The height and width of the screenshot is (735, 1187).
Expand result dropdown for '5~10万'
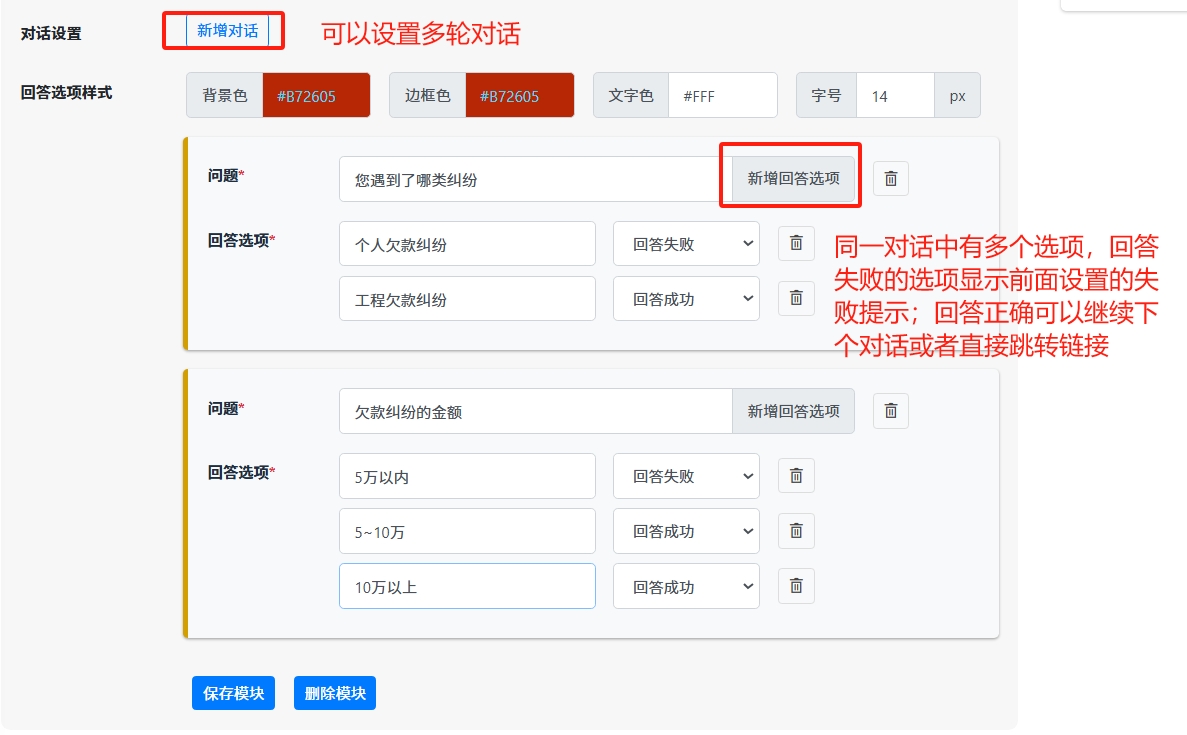click(686, 531)
